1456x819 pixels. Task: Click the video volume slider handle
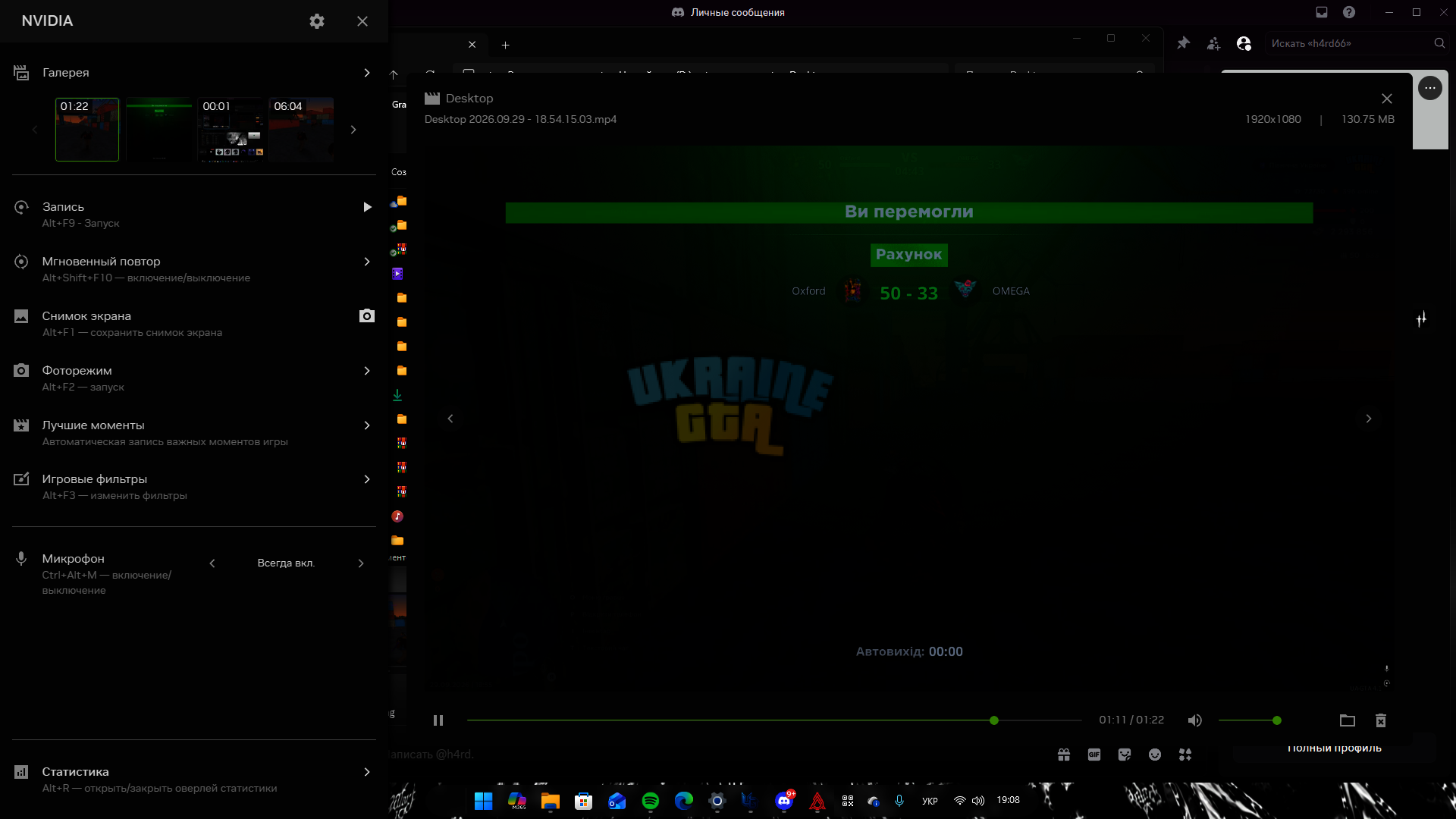[x=1277, y=720]
